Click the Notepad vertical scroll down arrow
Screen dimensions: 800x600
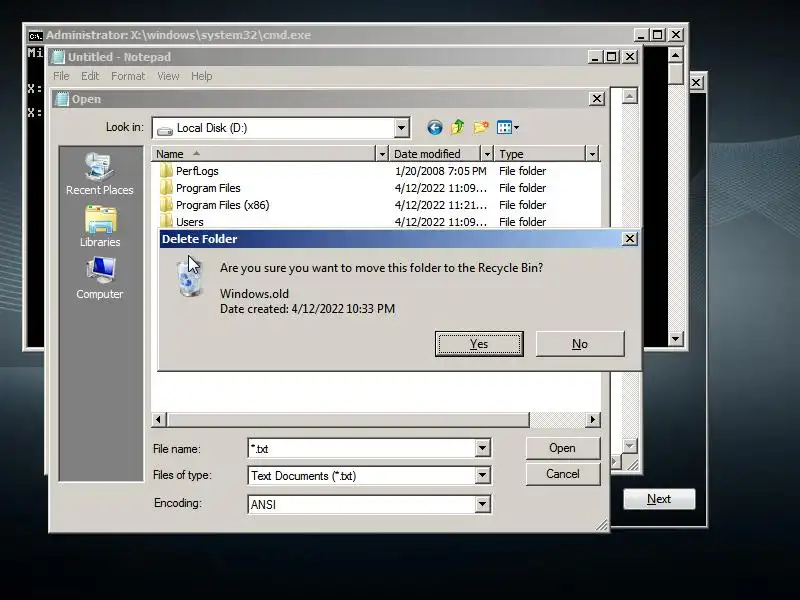click(x=630, y=446)
